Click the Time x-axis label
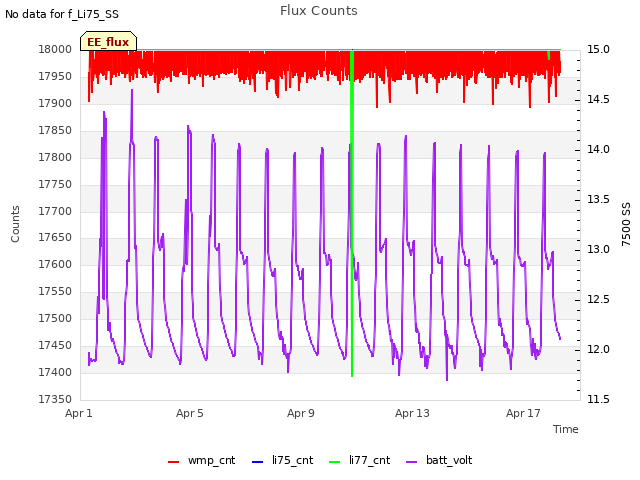640x480 pixels. [x=566, y=429]
